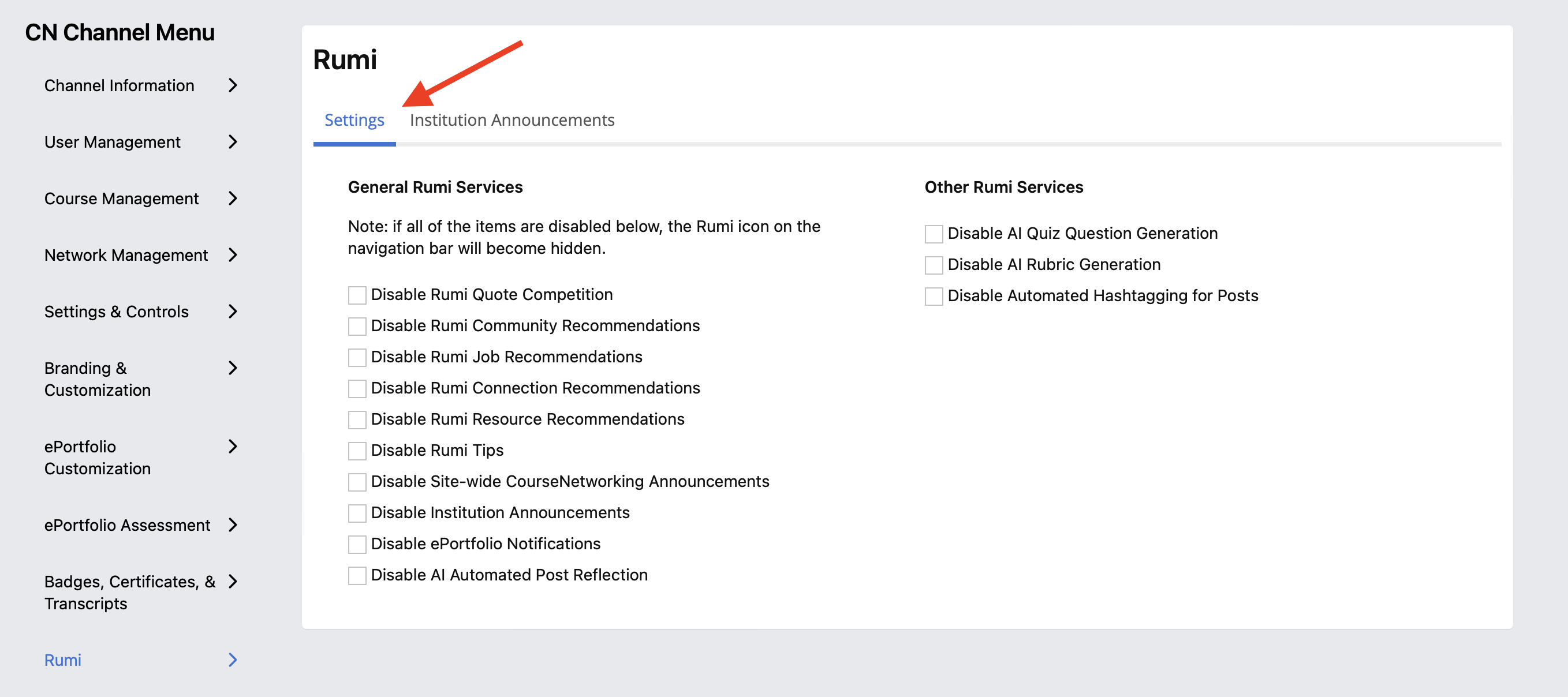
Task: Check Disable Rumi Tips box
Action: tap(357, 451)
